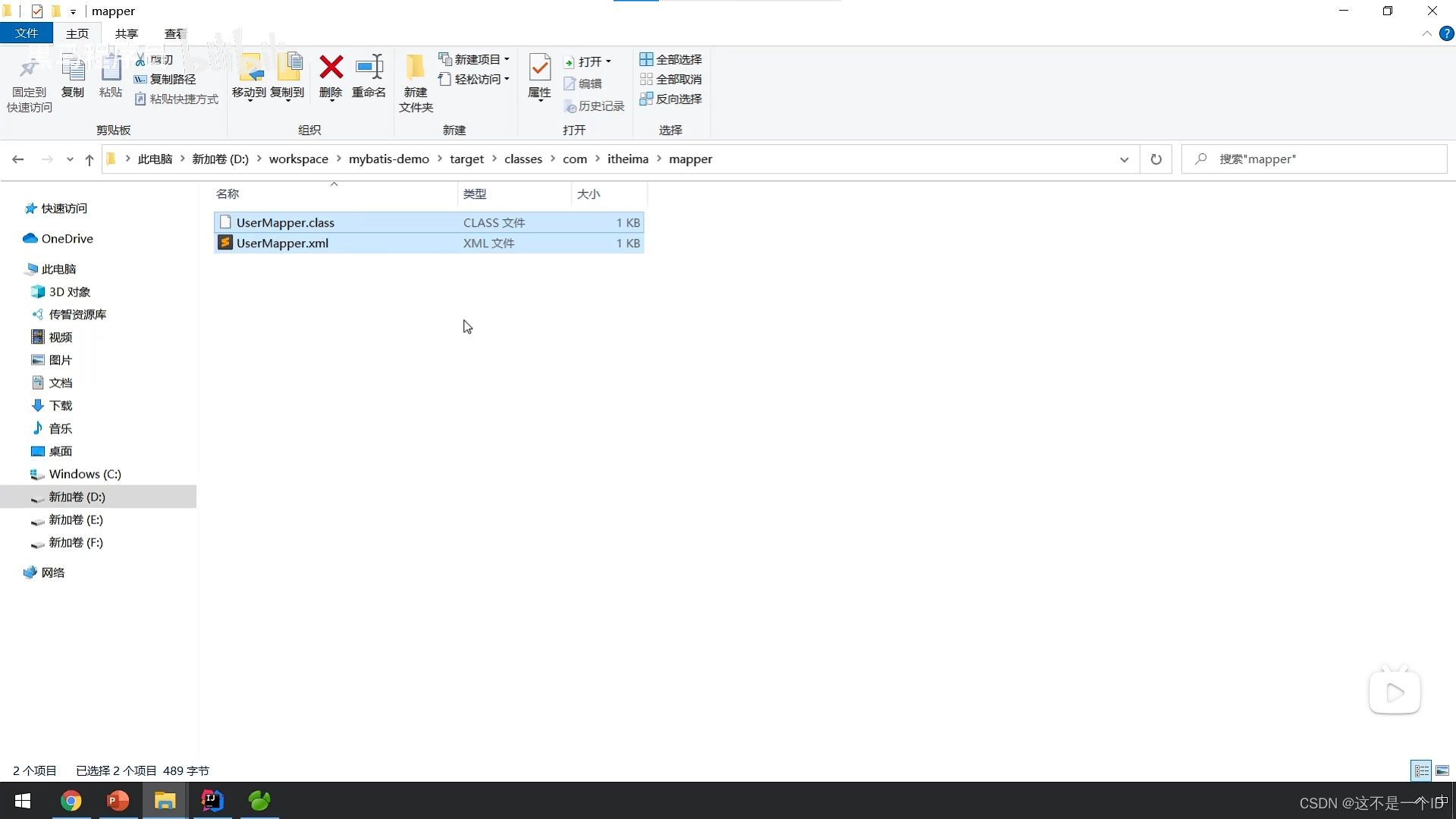1456x819 pixels.
Task: Select UserMapper.class file
Action: click(x=285, y=222)
